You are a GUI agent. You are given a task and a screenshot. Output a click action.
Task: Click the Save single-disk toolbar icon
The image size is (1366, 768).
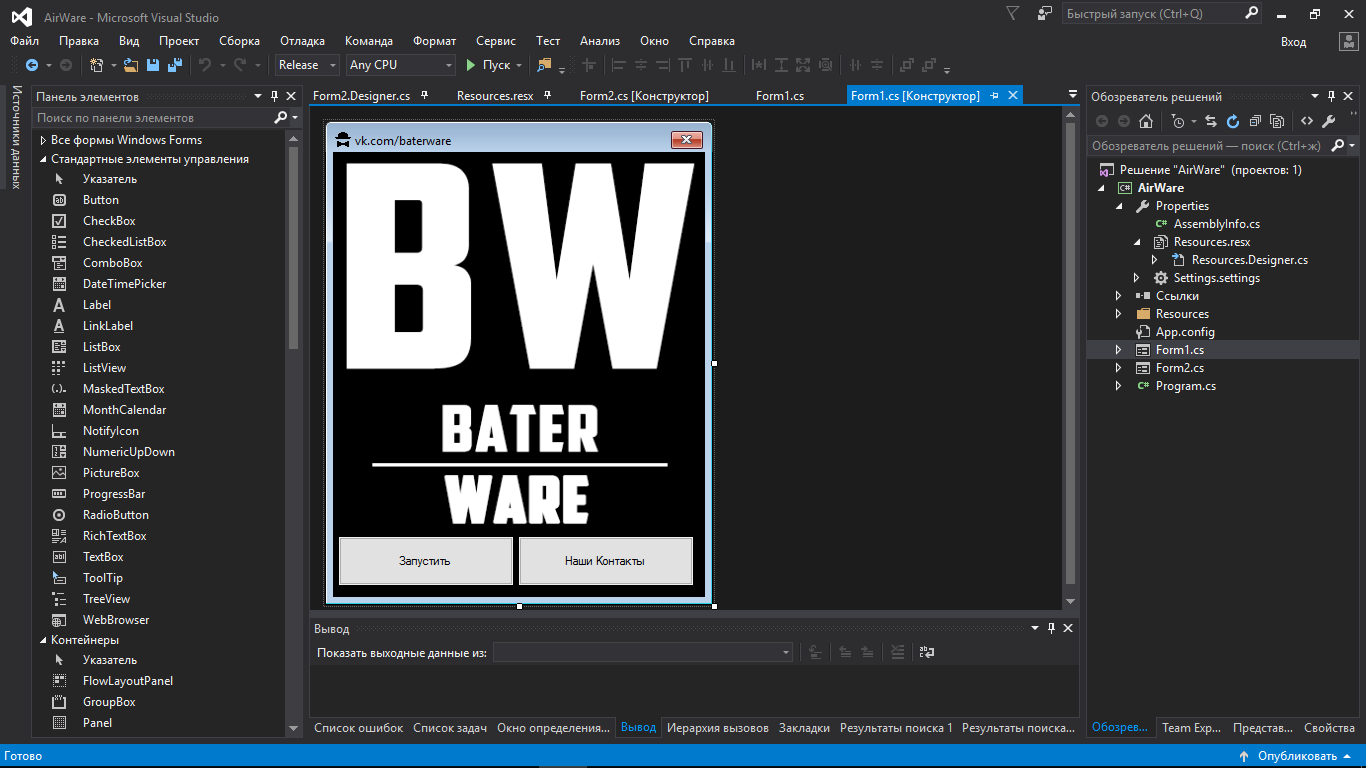153,65
